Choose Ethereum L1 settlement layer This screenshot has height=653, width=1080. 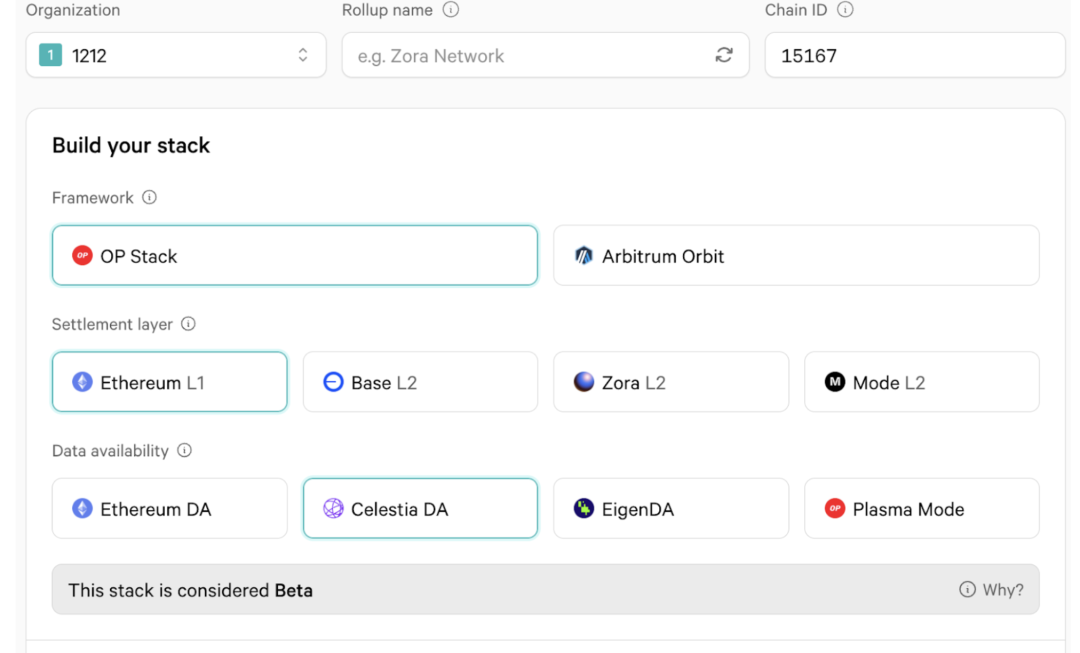point(169,382)
